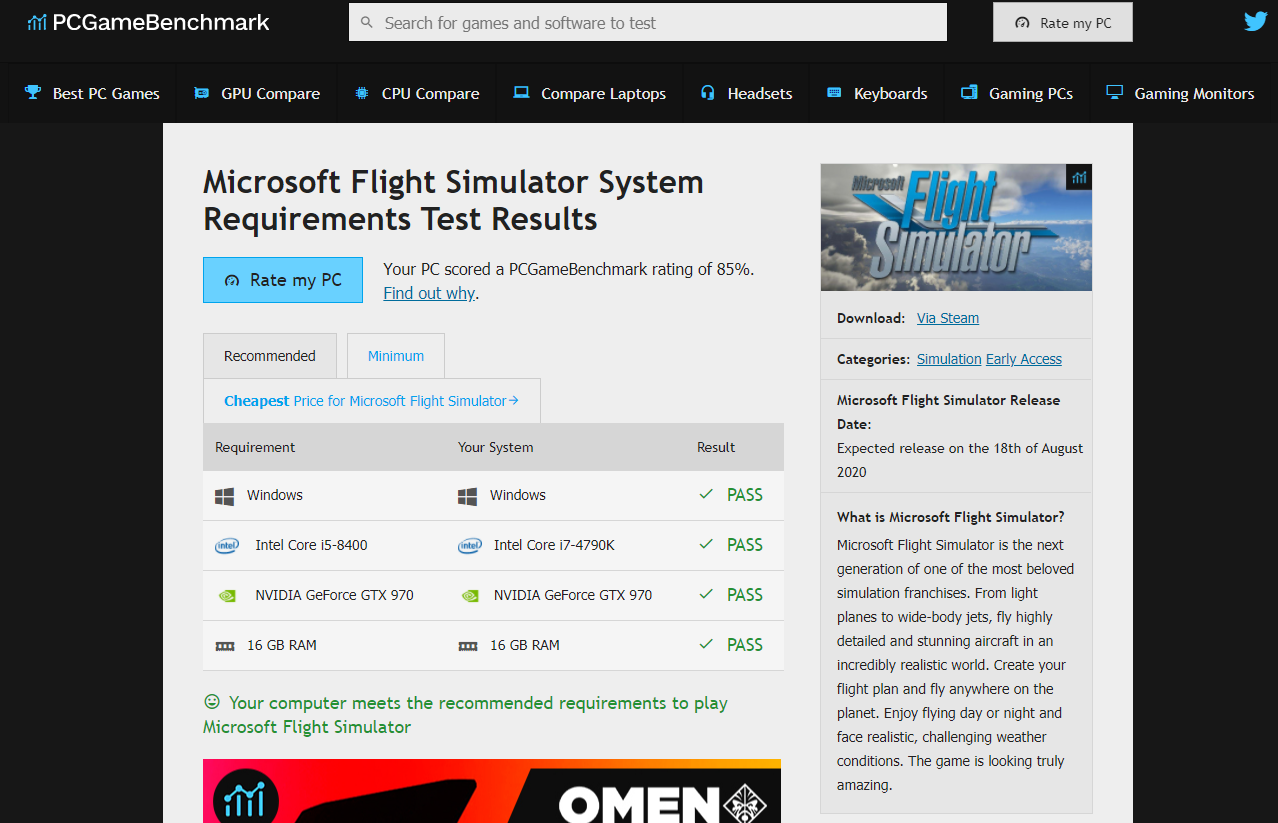Click the page title heading

pos(454,200)
